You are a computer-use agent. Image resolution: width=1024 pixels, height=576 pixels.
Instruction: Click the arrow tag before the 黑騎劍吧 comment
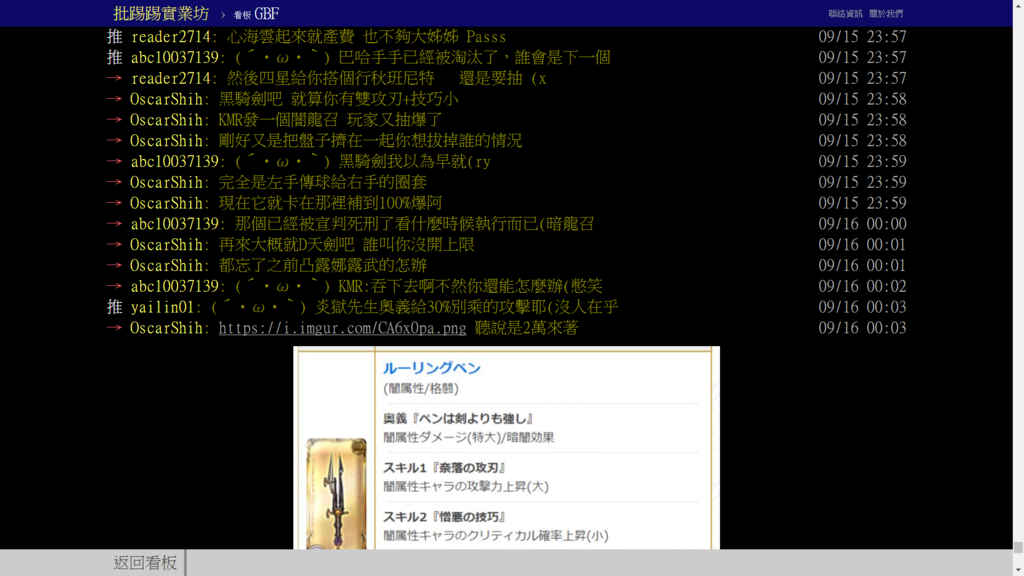114,99
